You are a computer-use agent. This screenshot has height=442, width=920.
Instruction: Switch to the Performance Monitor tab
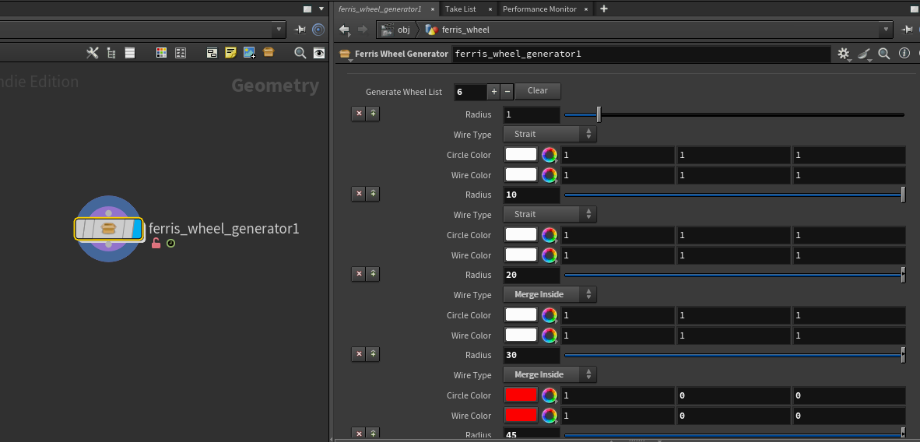point(539,9)
